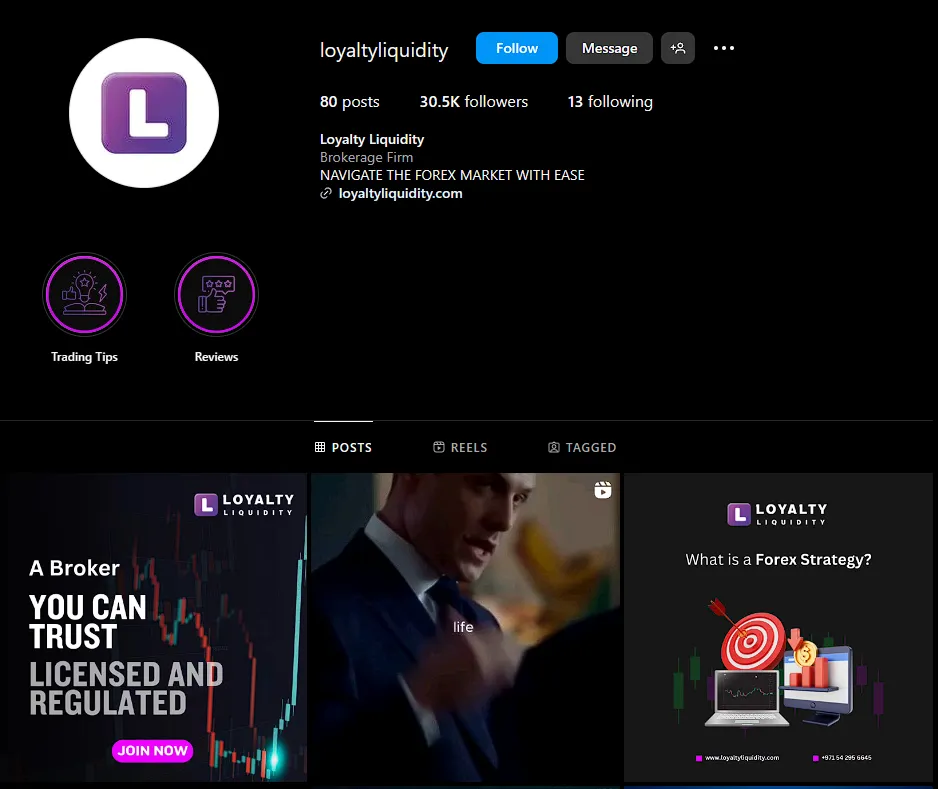Viewport: 938px width, 789px height.
Task: Click the 'Reviews' highlight label
Action: (217, 357)
